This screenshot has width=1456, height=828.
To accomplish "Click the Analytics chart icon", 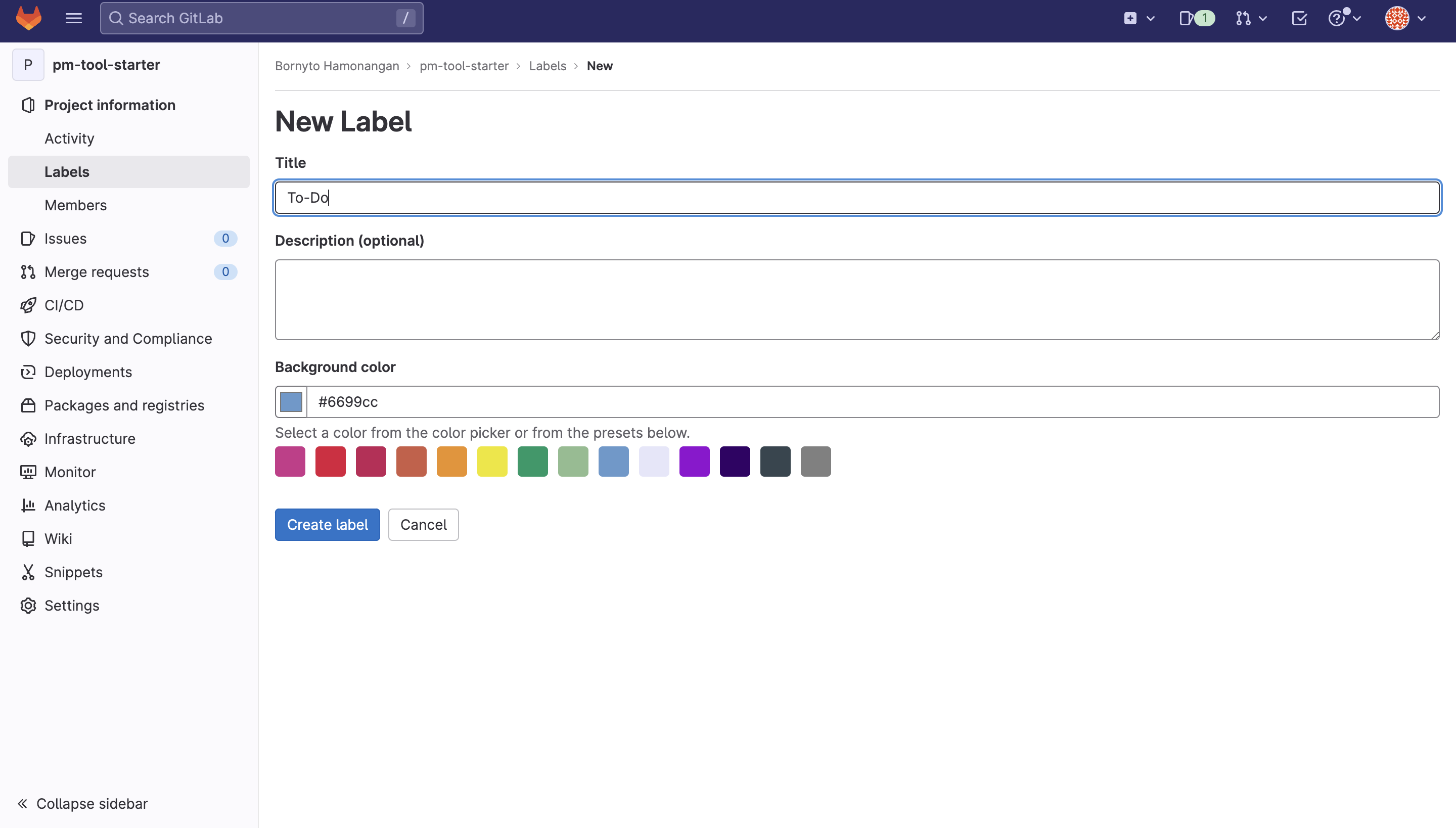I will (28, 505).
